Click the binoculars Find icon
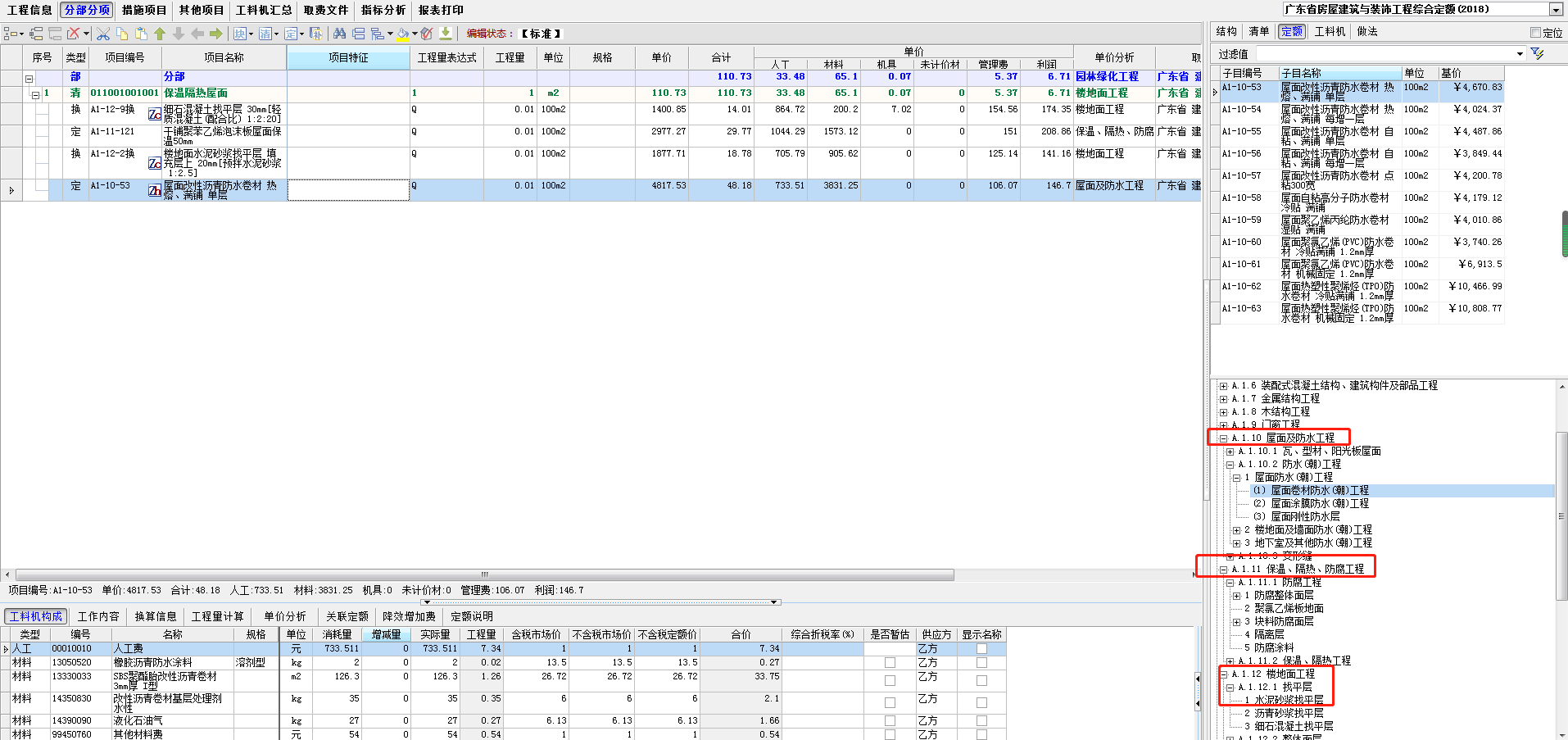Viewport: 1568px width, 740px height. 340,34
